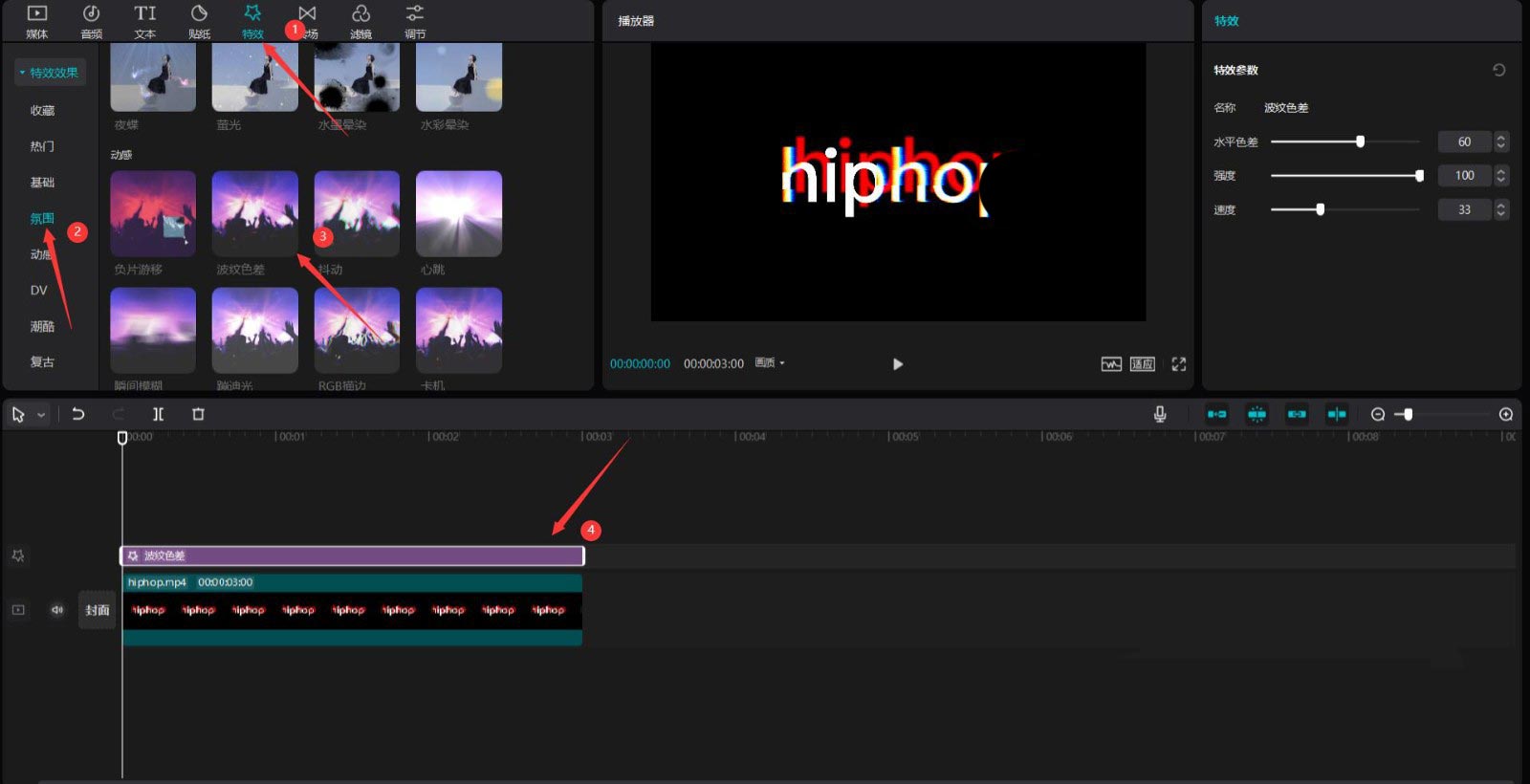The width and height of the screenshot is (1530, 784).
Task: Click the delete trash icon
Action: click(198, 414)
